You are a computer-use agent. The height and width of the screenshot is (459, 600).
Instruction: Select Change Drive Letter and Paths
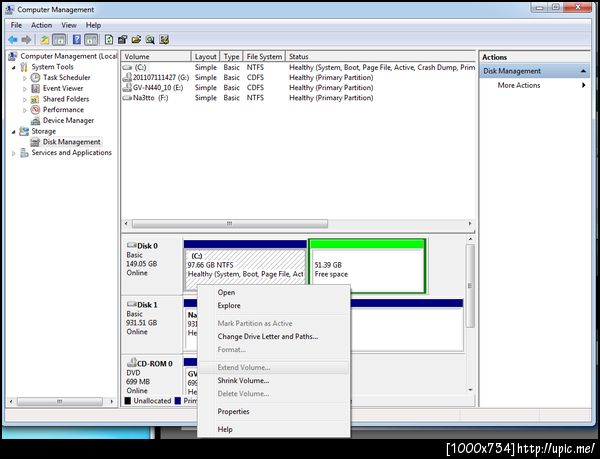pyautogui.click(x=274, y=337)
